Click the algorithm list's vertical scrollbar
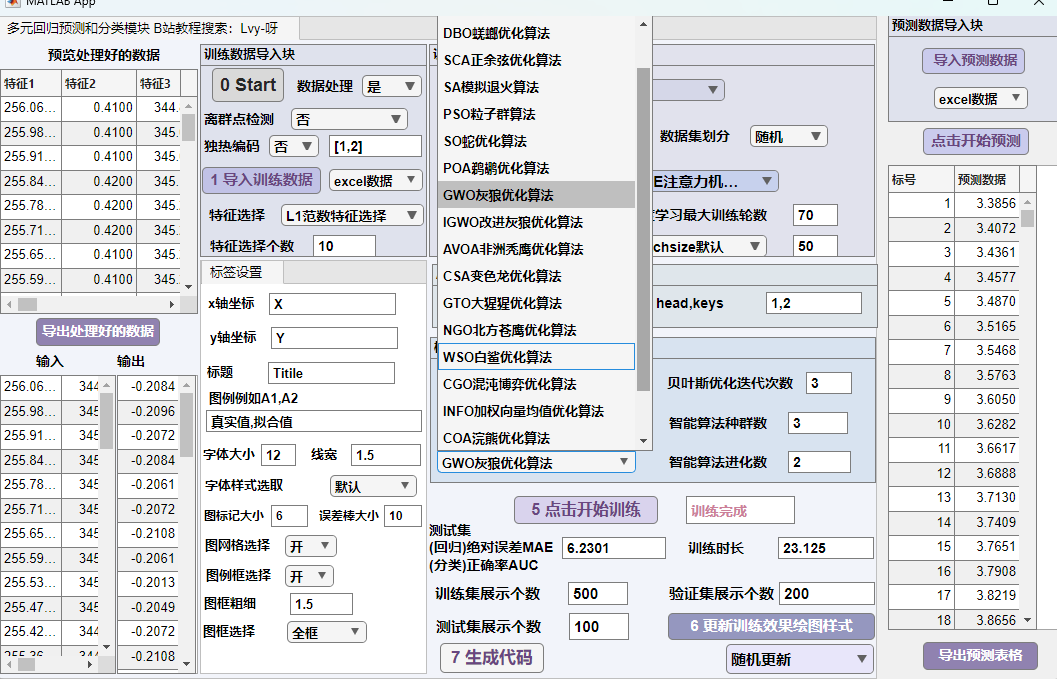 pyautogui.click(x=643, y=230)
